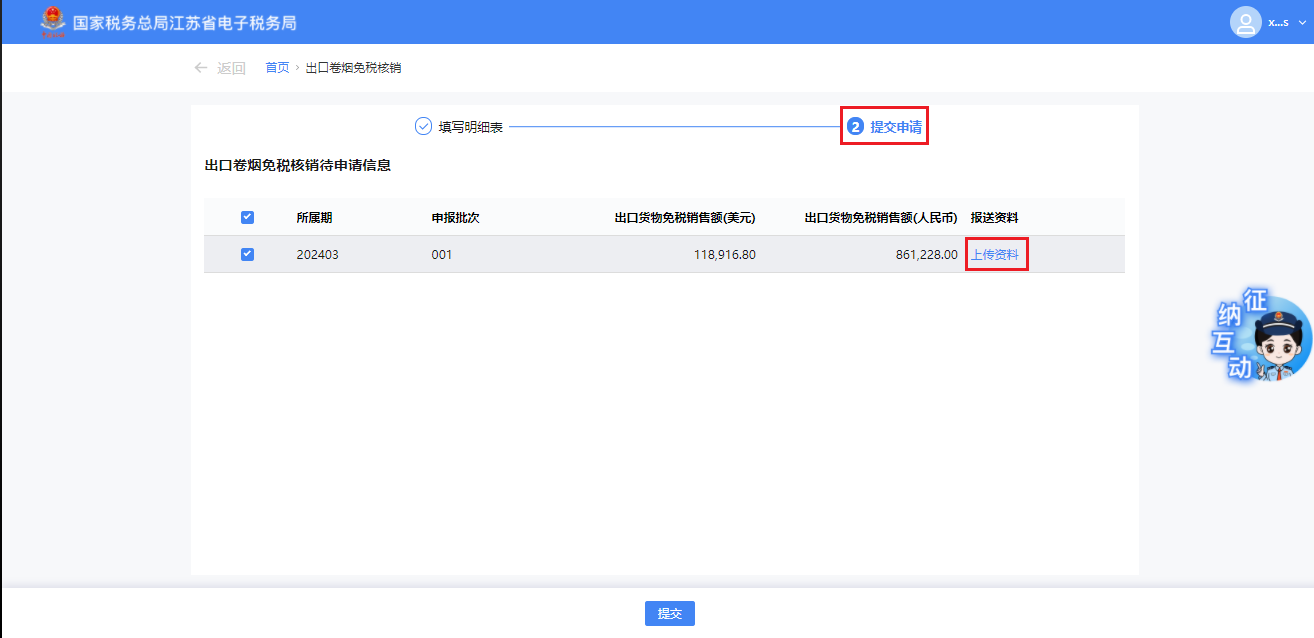Uncheck the checkbox for the 202403 row
The width and height of the screenshot is (1314, 638).
click(247, 254)
